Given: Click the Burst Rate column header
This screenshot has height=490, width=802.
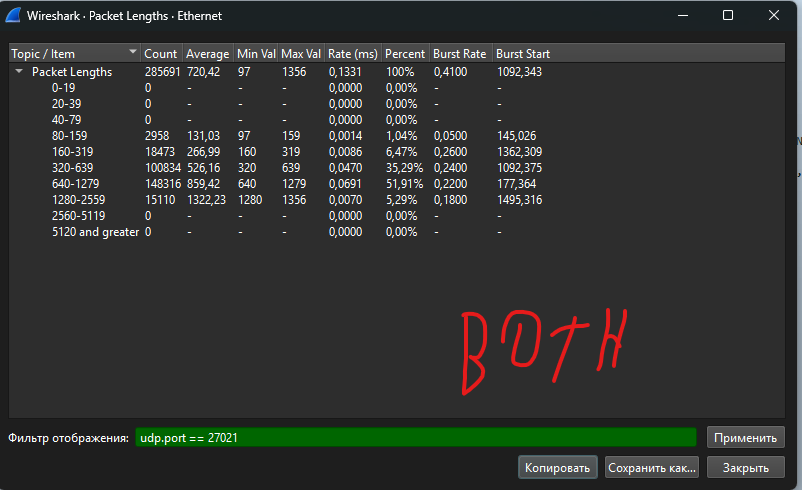Looking at the screenshot, I should tap(460, 53).
